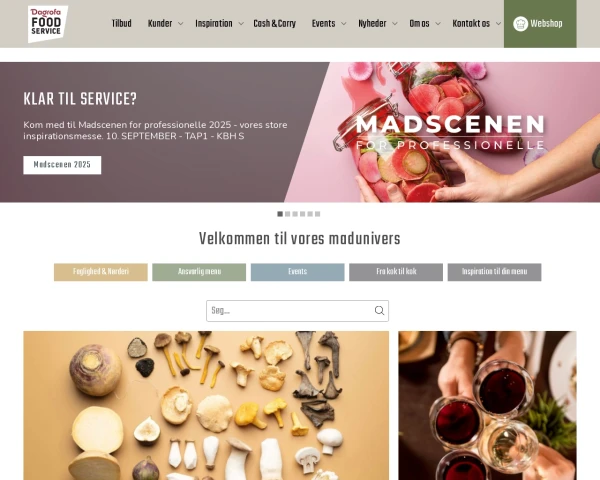Viewport: 600px width, 480px height.
Task: Click the blue Events category button
Action: (297, 272)
